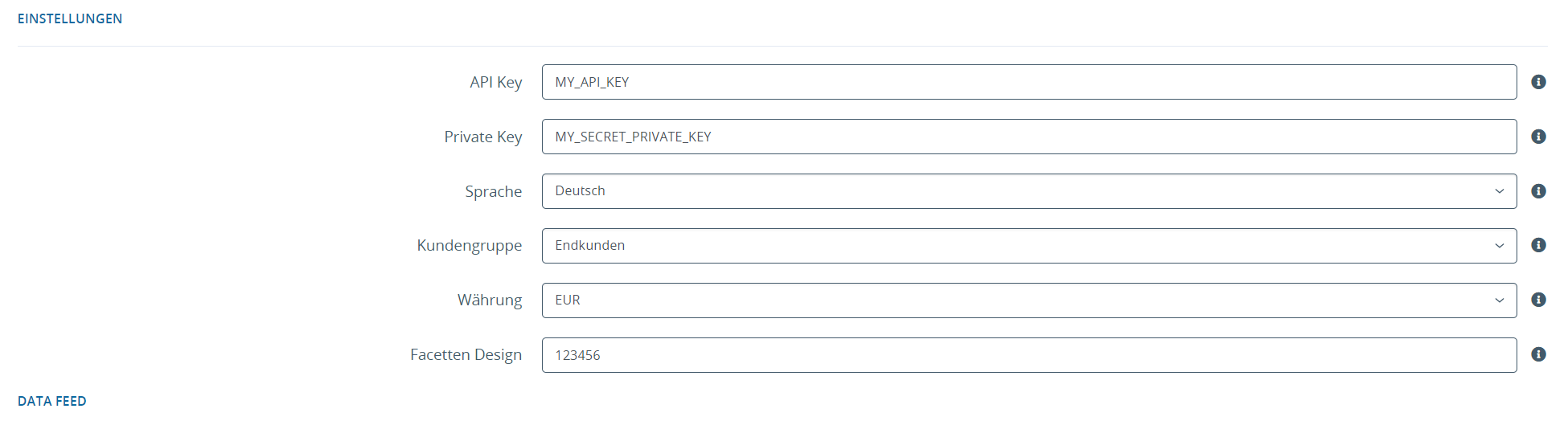Viewport: 1568px width, 421px height.
Task: Click the "Private Key" label text
Action: click(x=482, y=137)
